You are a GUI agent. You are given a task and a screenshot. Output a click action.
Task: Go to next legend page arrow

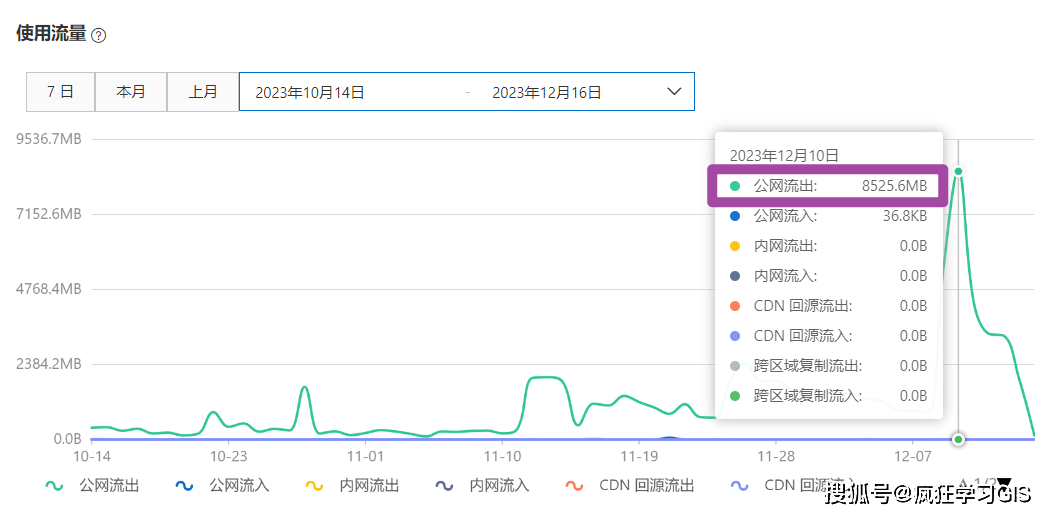1004,483
